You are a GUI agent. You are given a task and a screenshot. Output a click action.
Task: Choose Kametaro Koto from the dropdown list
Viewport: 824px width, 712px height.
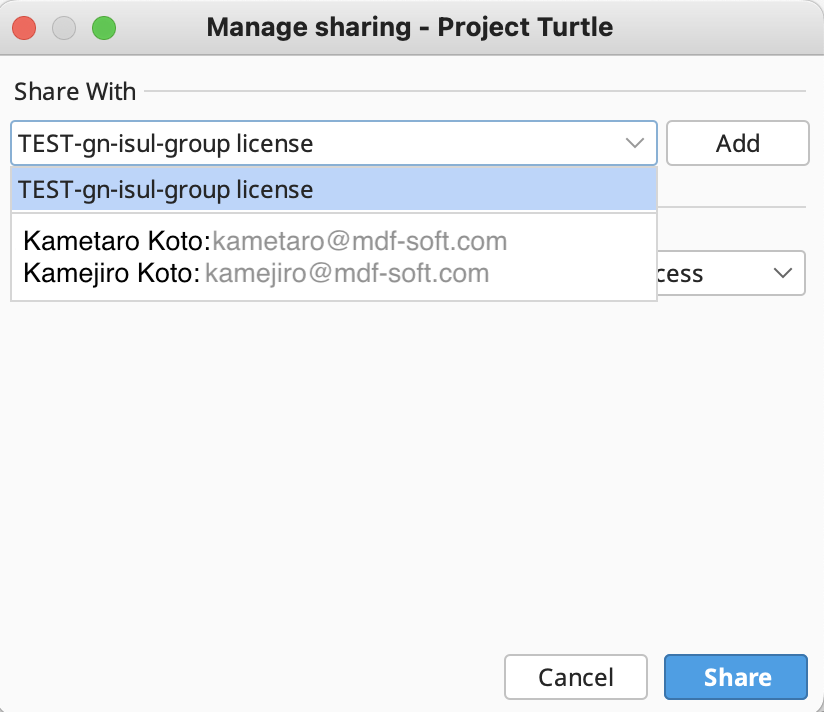coord(115,241)
